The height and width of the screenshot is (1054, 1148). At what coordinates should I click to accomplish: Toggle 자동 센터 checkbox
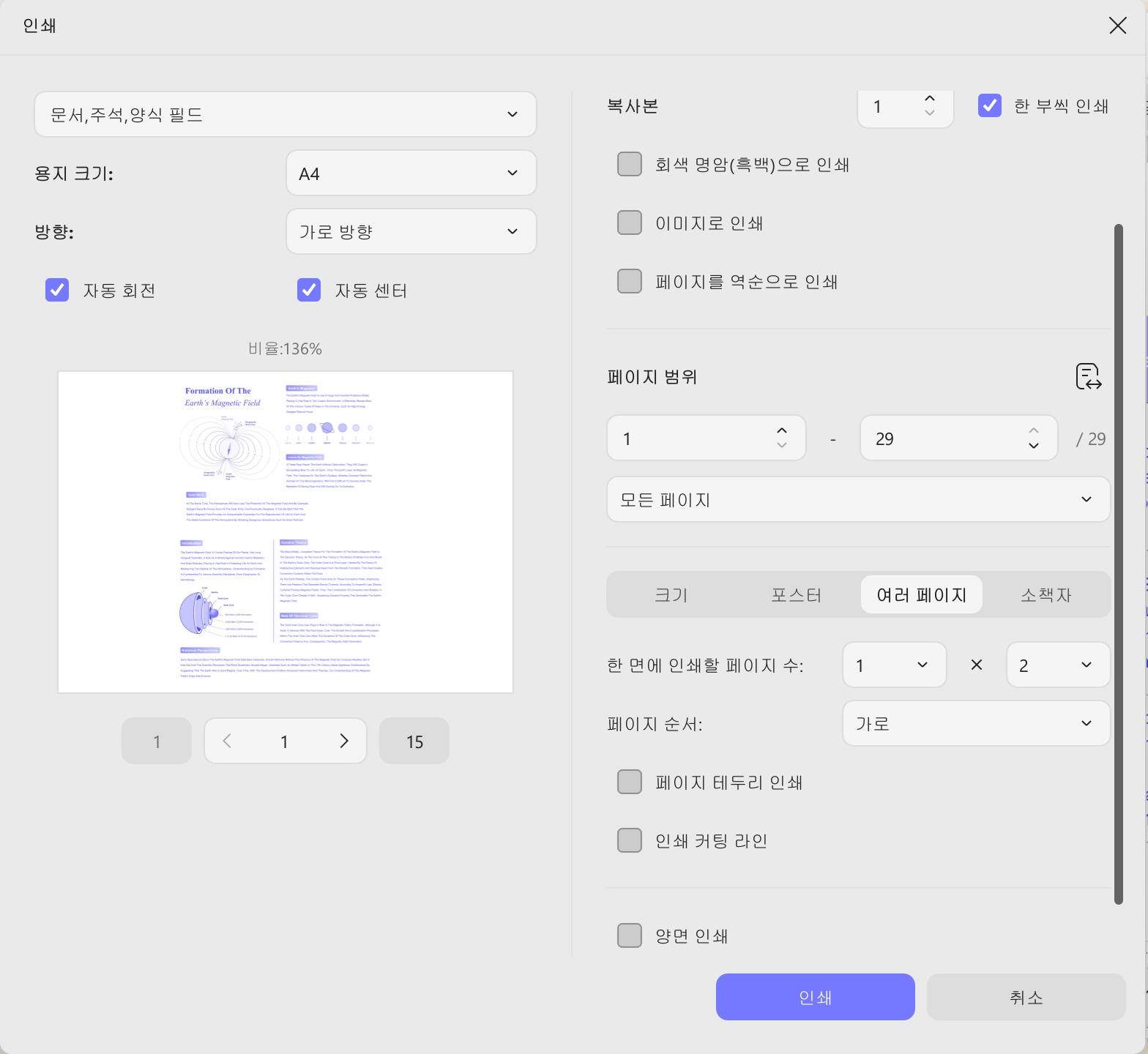tap(309, 290)
